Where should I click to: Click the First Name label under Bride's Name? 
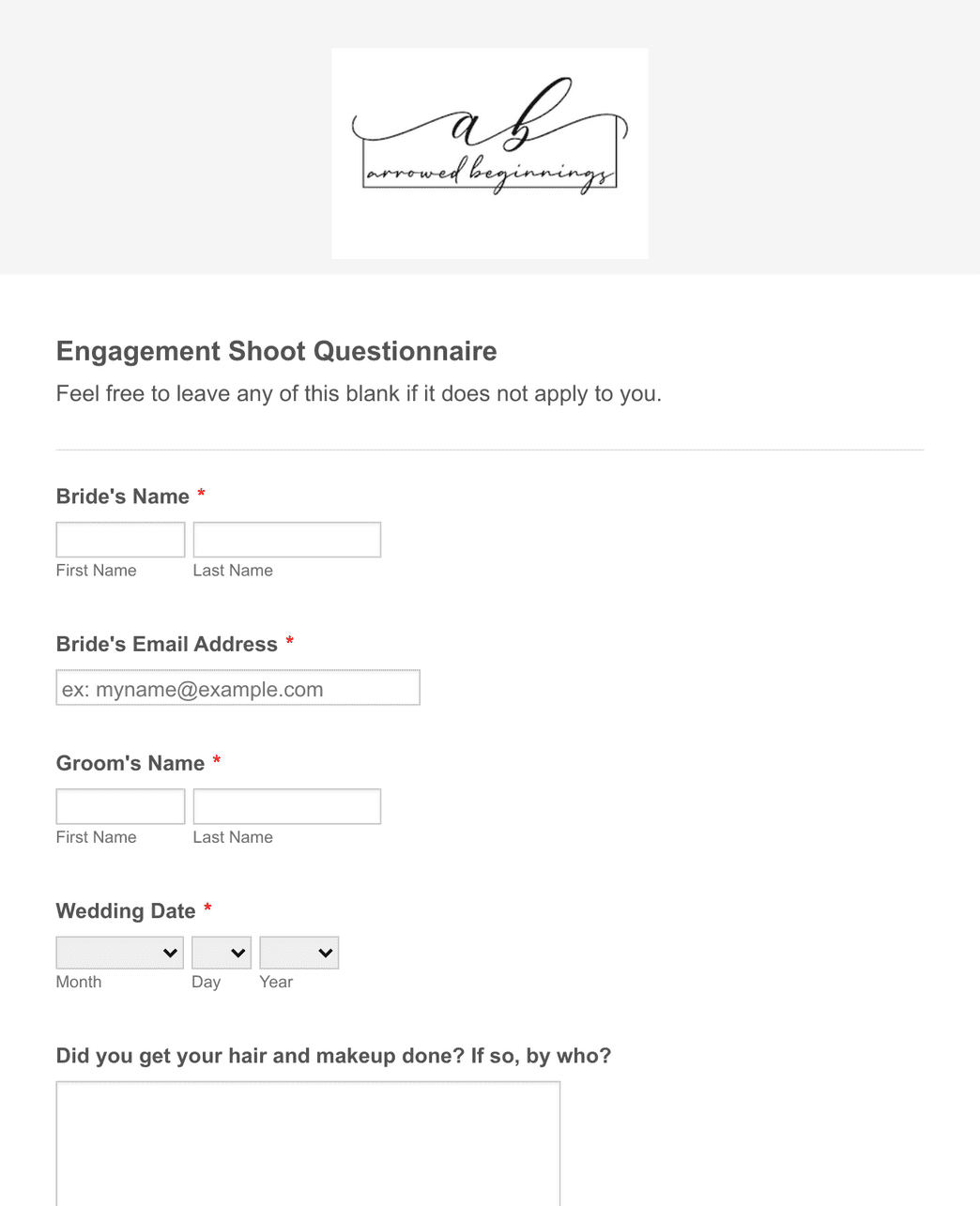pyautogui.click(x=96, y=570)
